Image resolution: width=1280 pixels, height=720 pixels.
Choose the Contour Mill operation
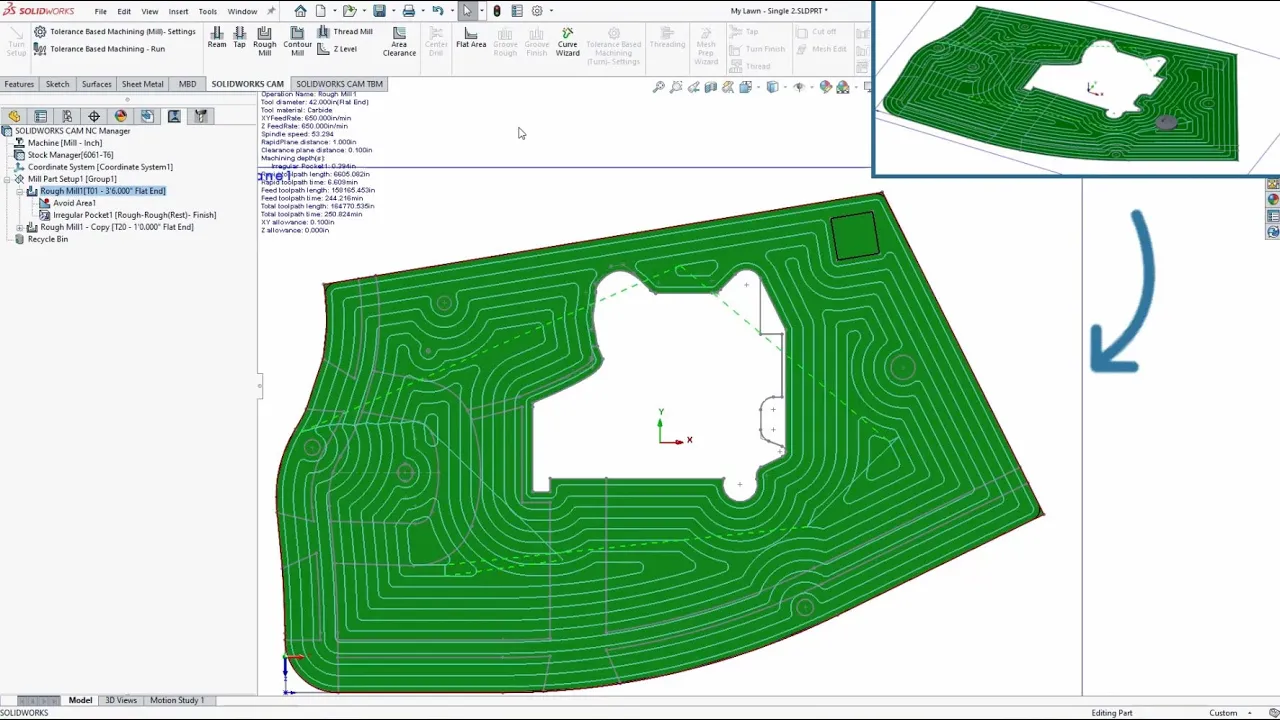(x=297, y=42)
